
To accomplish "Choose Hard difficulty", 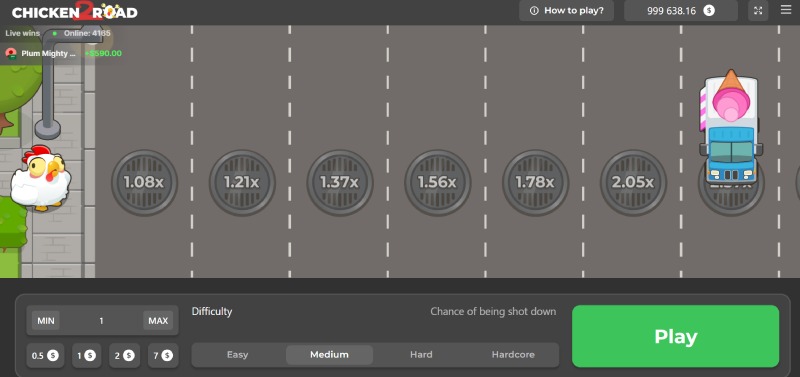I will pos(421,355).
